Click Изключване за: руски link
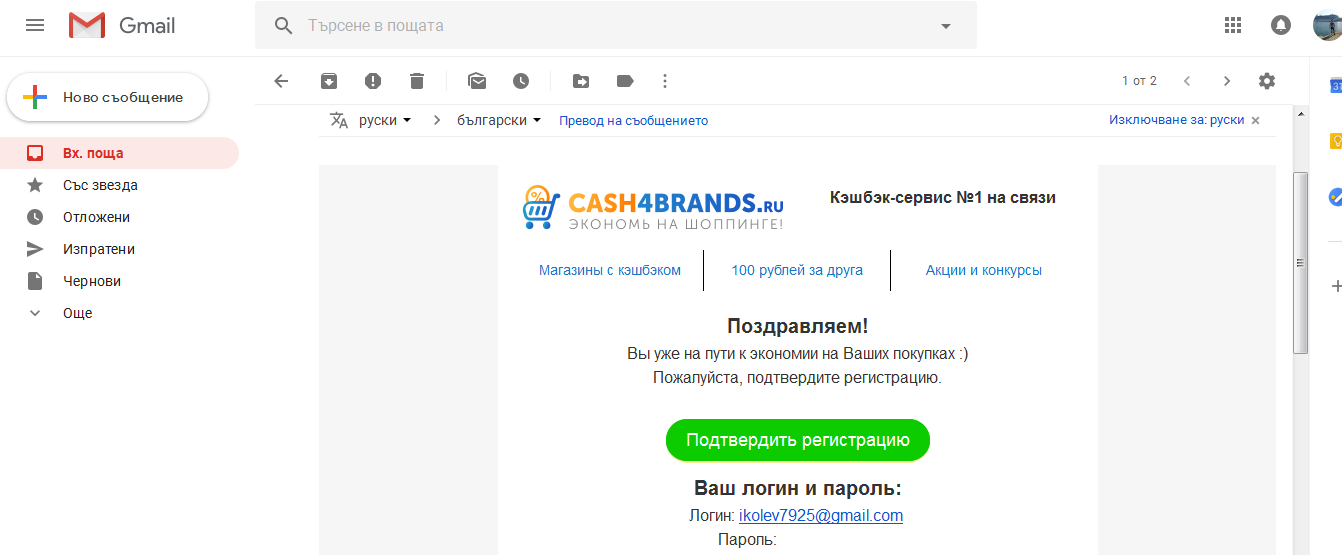Image resolution: width=1342 pixels, height=555 pixels. [1176, 119]
